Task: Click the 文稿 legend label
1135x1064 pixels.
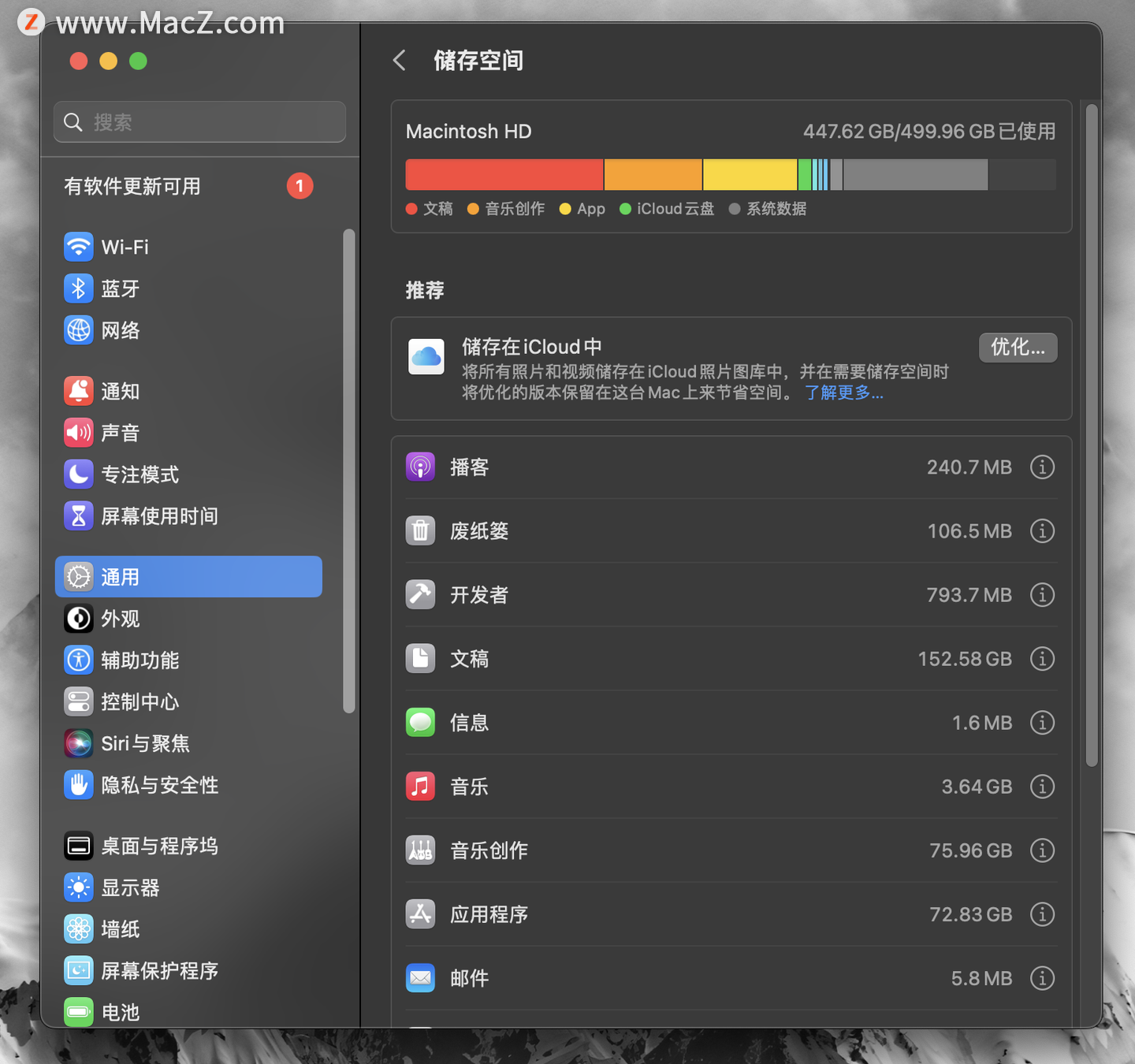Action: pos(438,209)
